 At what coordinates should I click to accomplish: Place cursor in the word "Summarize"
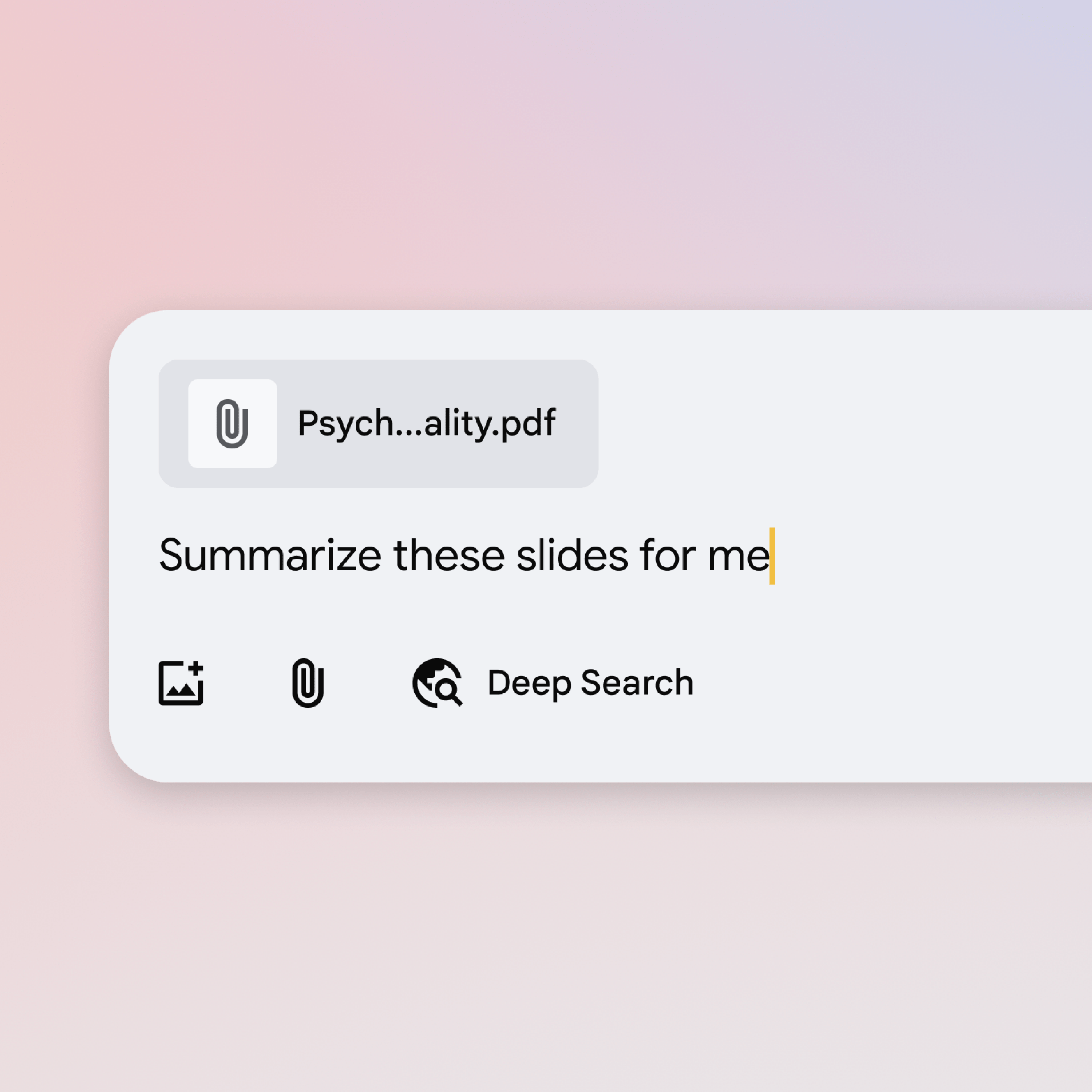pos(270,555)
